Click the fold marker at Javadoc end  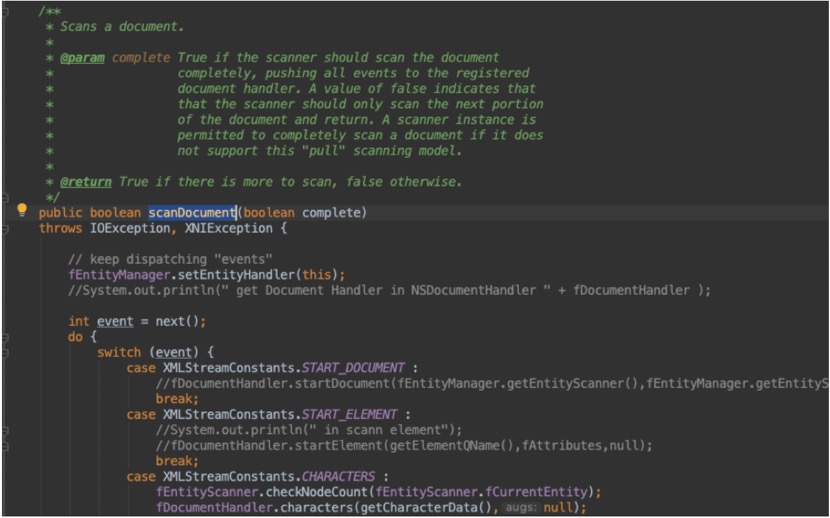pos(5,198)
